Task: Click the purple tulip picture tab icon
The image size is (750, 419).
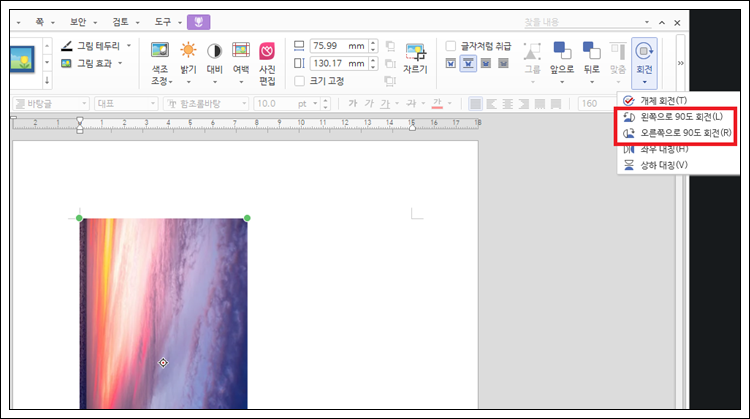Action: click(x=199, y=22)
